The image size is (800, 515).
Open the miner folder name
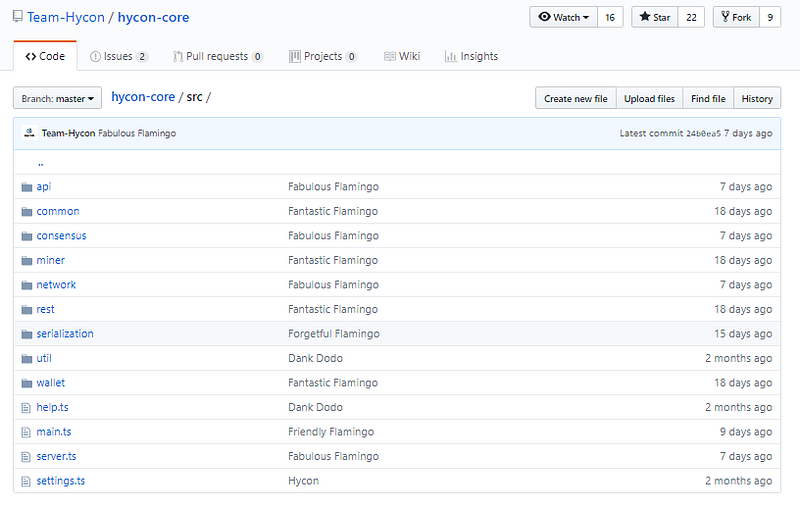point(51,260)
